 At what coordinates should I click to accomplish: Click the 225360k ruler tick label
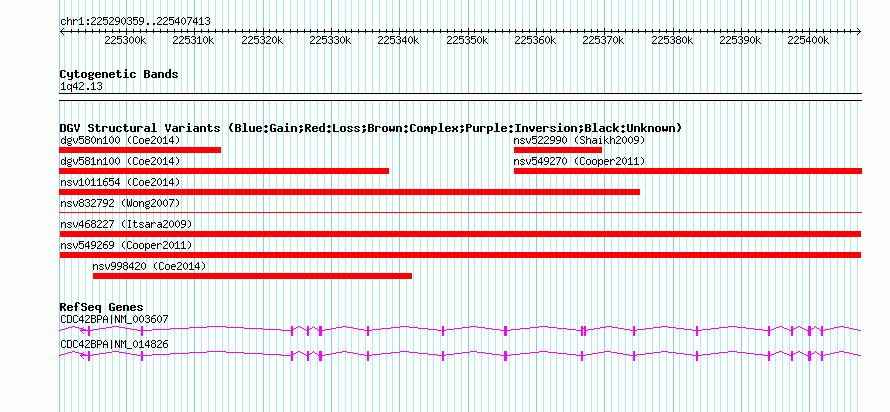pos(535,40)
